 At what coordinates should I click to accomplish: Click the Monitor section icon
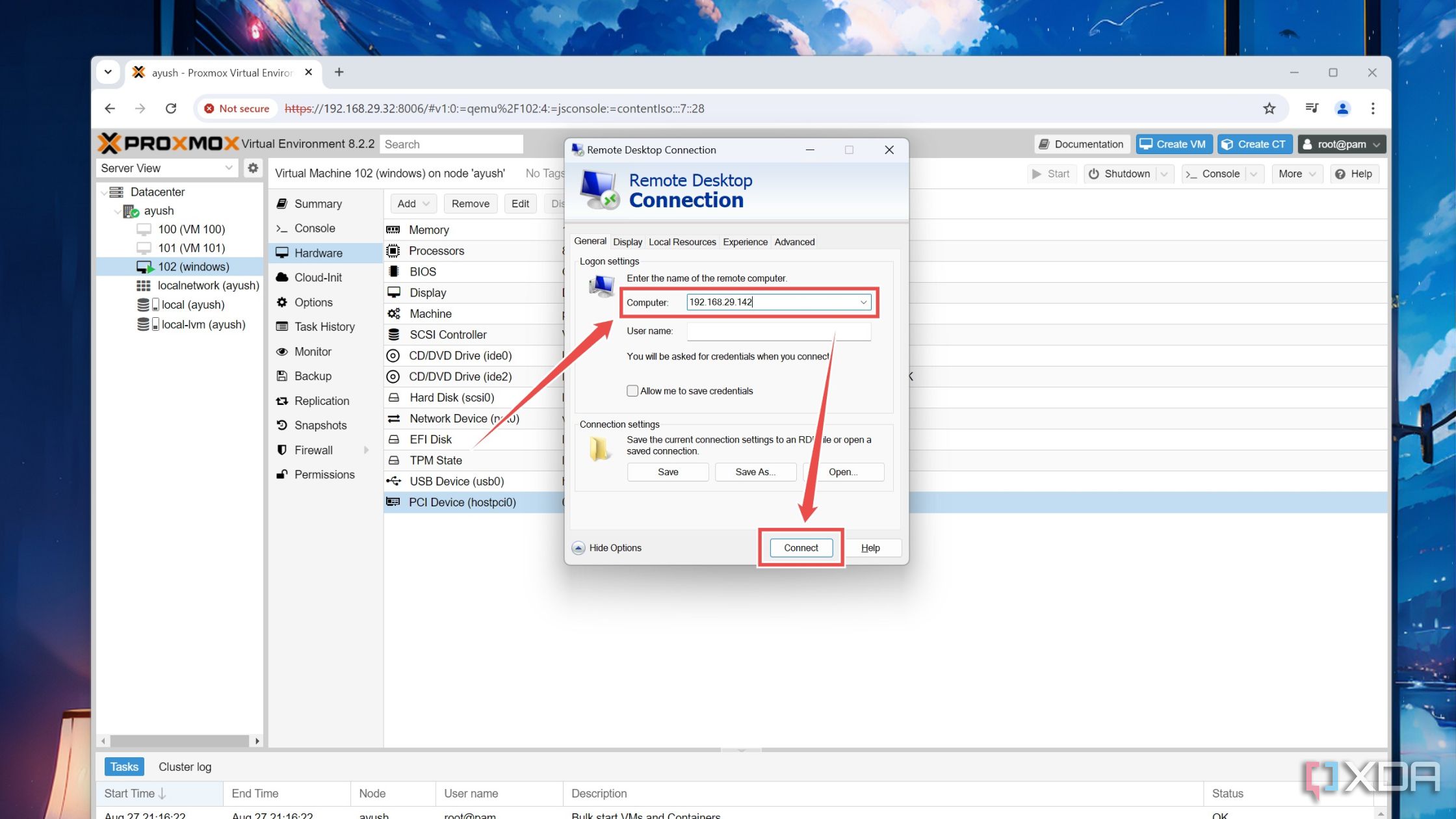pos(283,351)
